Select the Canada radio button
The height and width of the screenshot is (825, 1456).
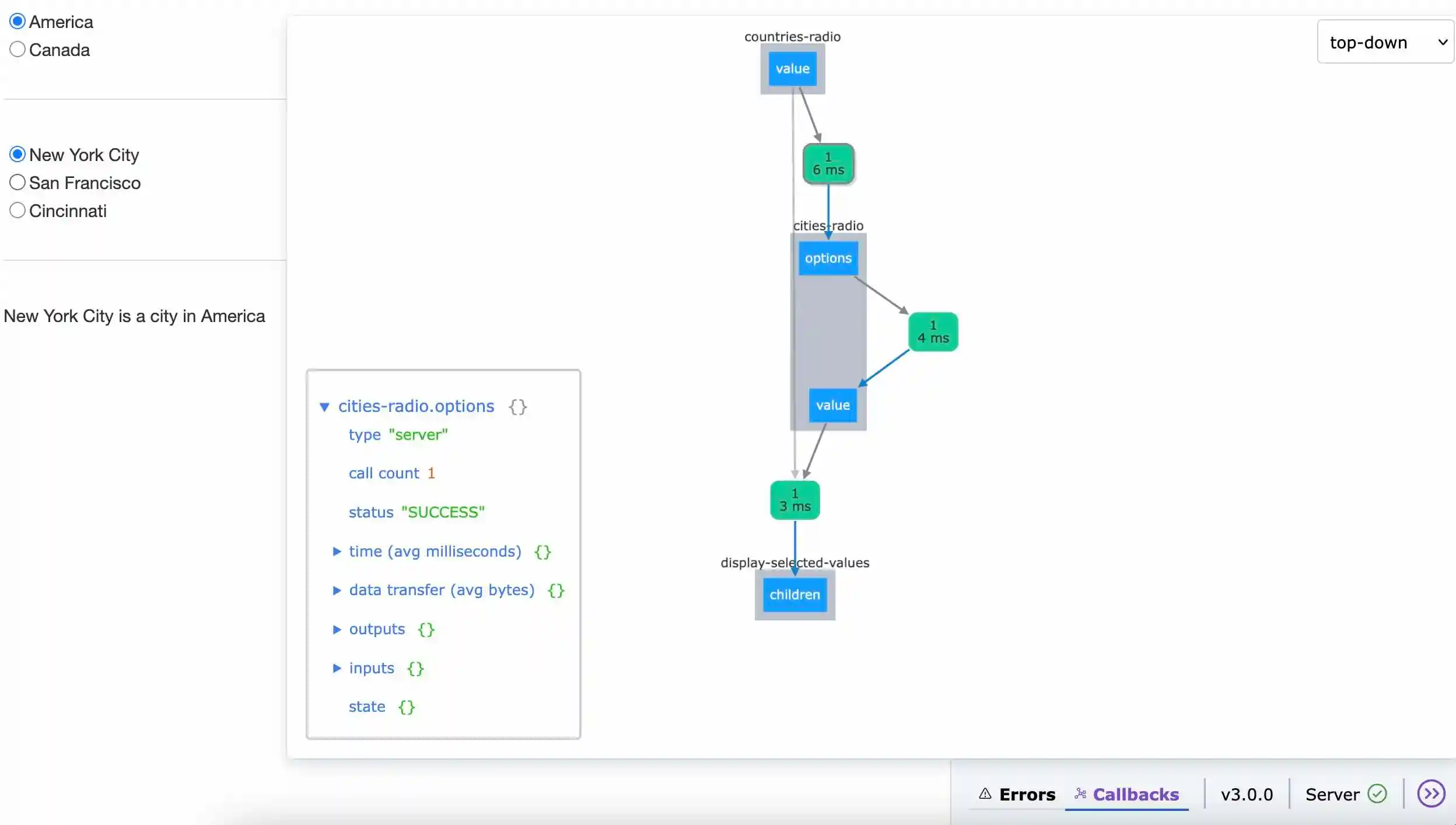[x=17, y=49]
